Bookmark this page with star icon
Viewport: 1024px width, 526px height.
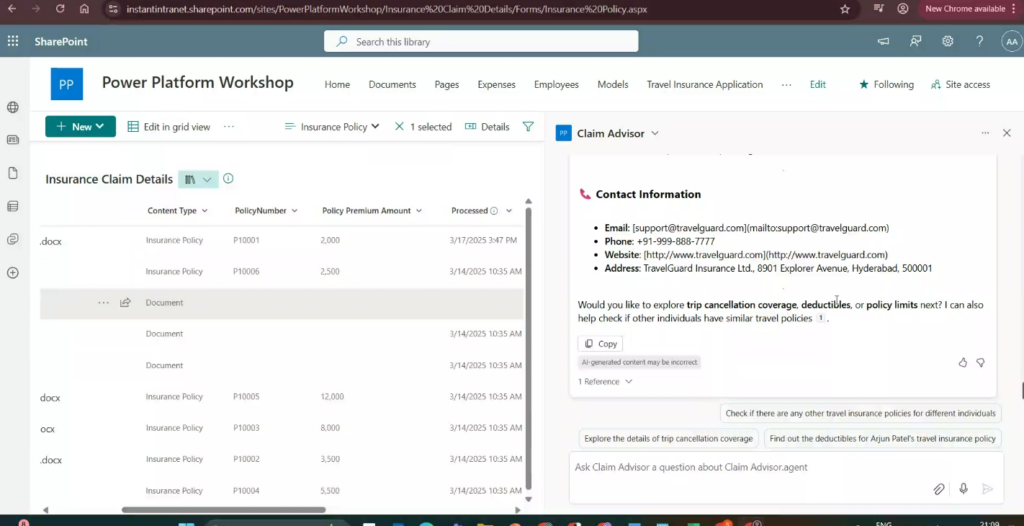[x=845, y=9]
